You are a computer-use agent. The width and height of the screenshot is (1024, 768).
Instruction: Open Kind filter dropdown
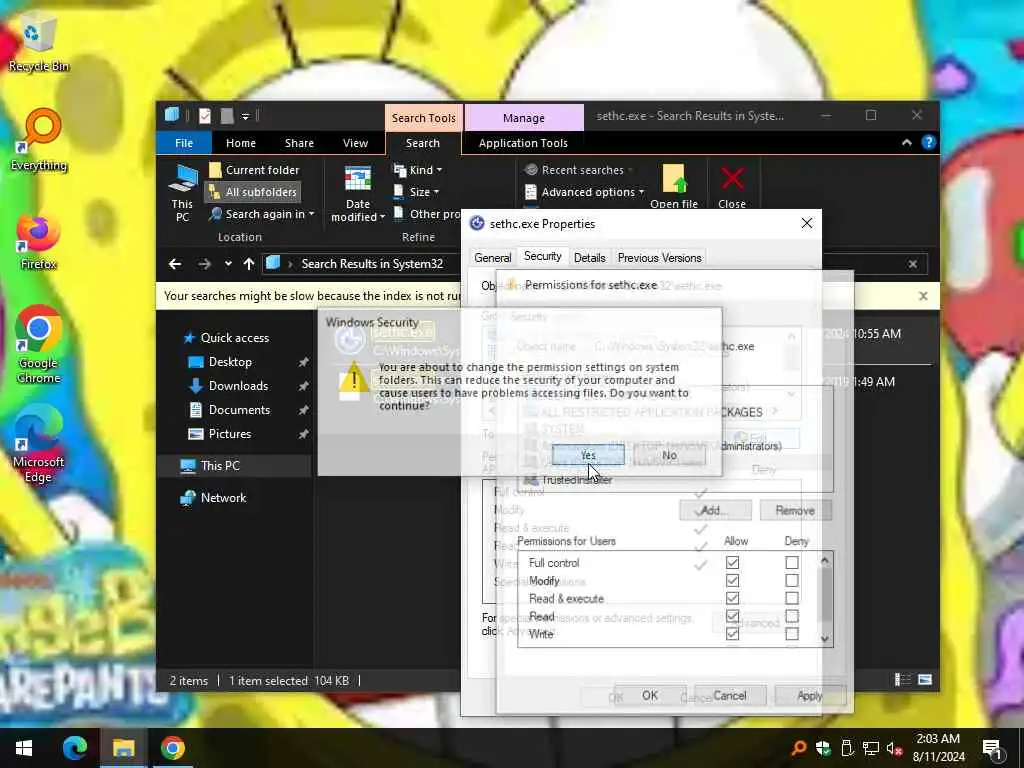pos(418,170)
